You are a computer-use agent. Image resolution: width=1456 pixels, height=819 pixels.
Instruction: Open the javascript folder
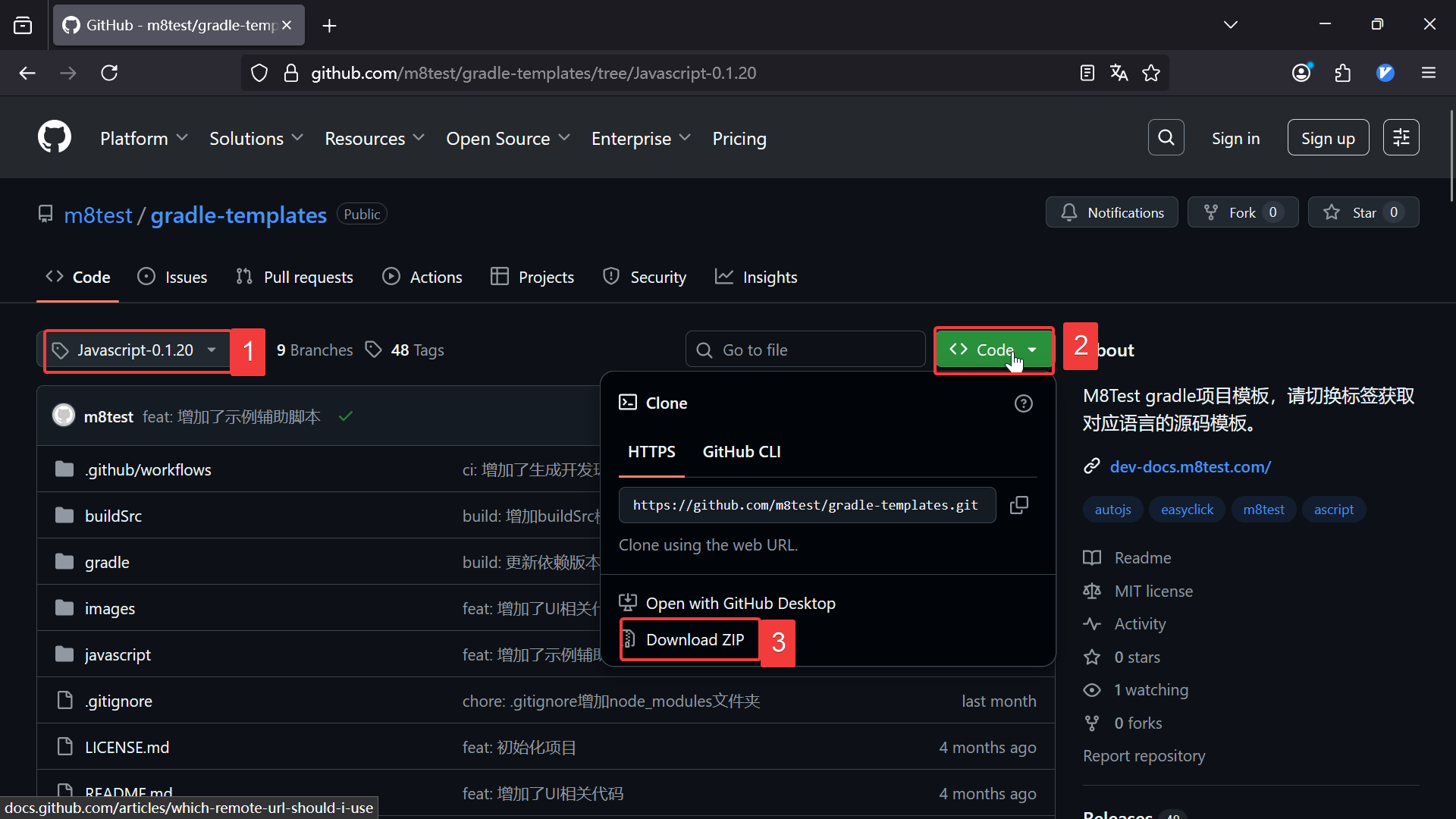[118, 654]
